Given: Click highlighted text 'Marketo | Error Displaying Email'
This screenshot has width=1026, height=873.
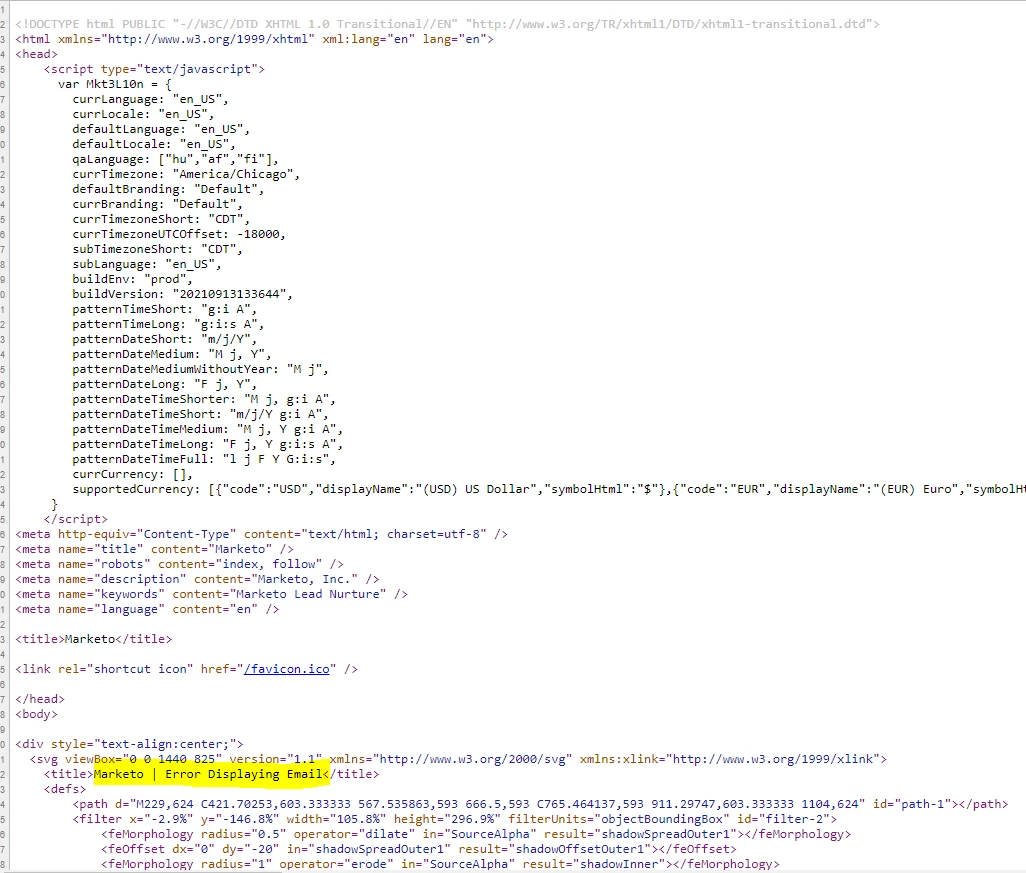Looking at the screenshot, I should click(208, 774).
